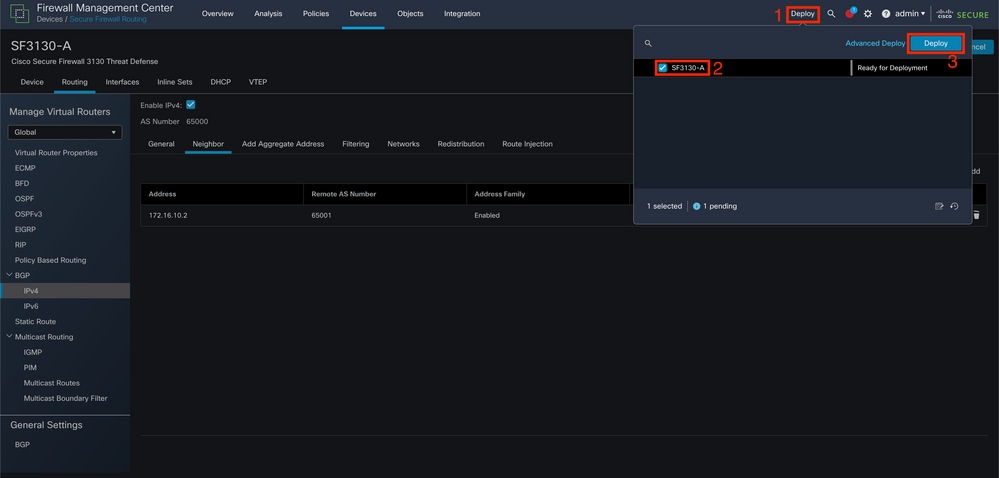Switch to the Interfaces tab
999x478 pixels.
122,82
